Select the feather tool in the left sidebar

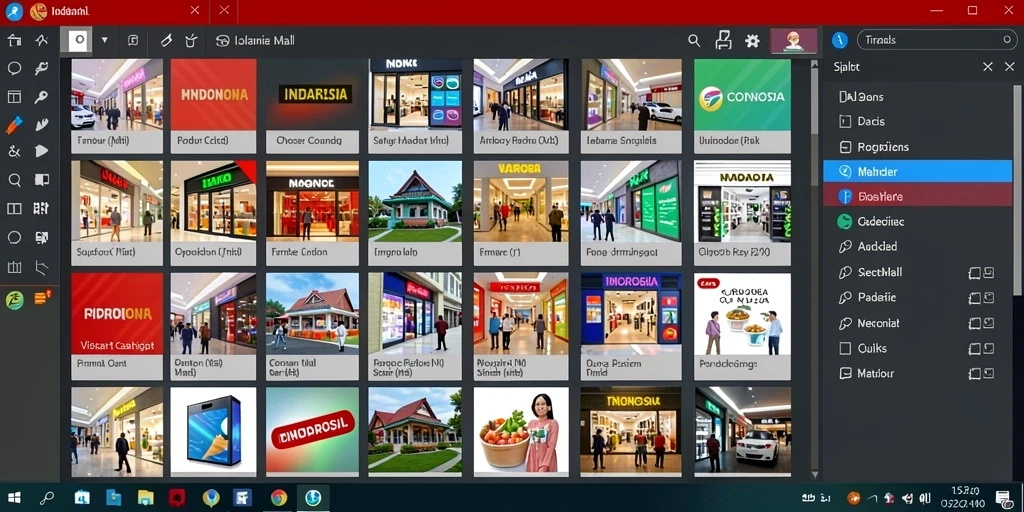[x=42, y=124]
